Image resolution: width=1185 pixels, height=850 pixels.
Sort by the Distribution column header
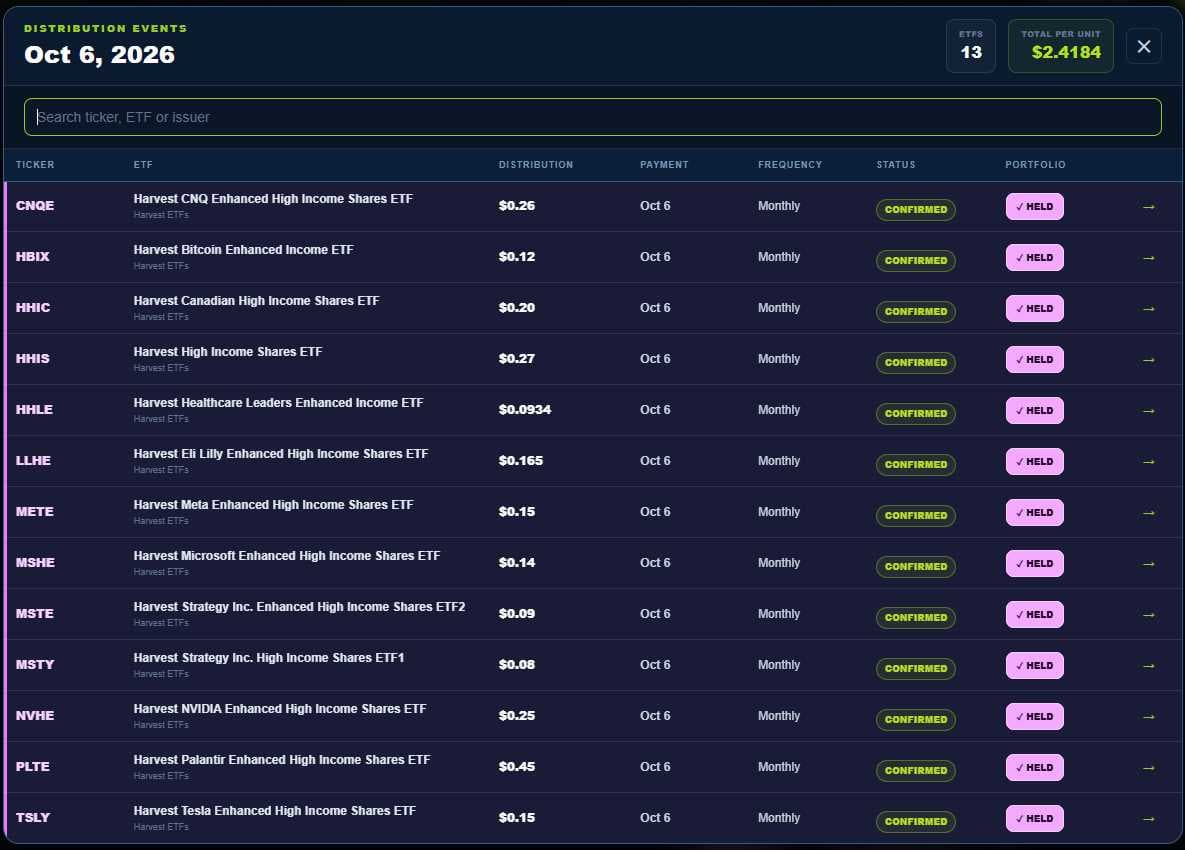[536, 165]
